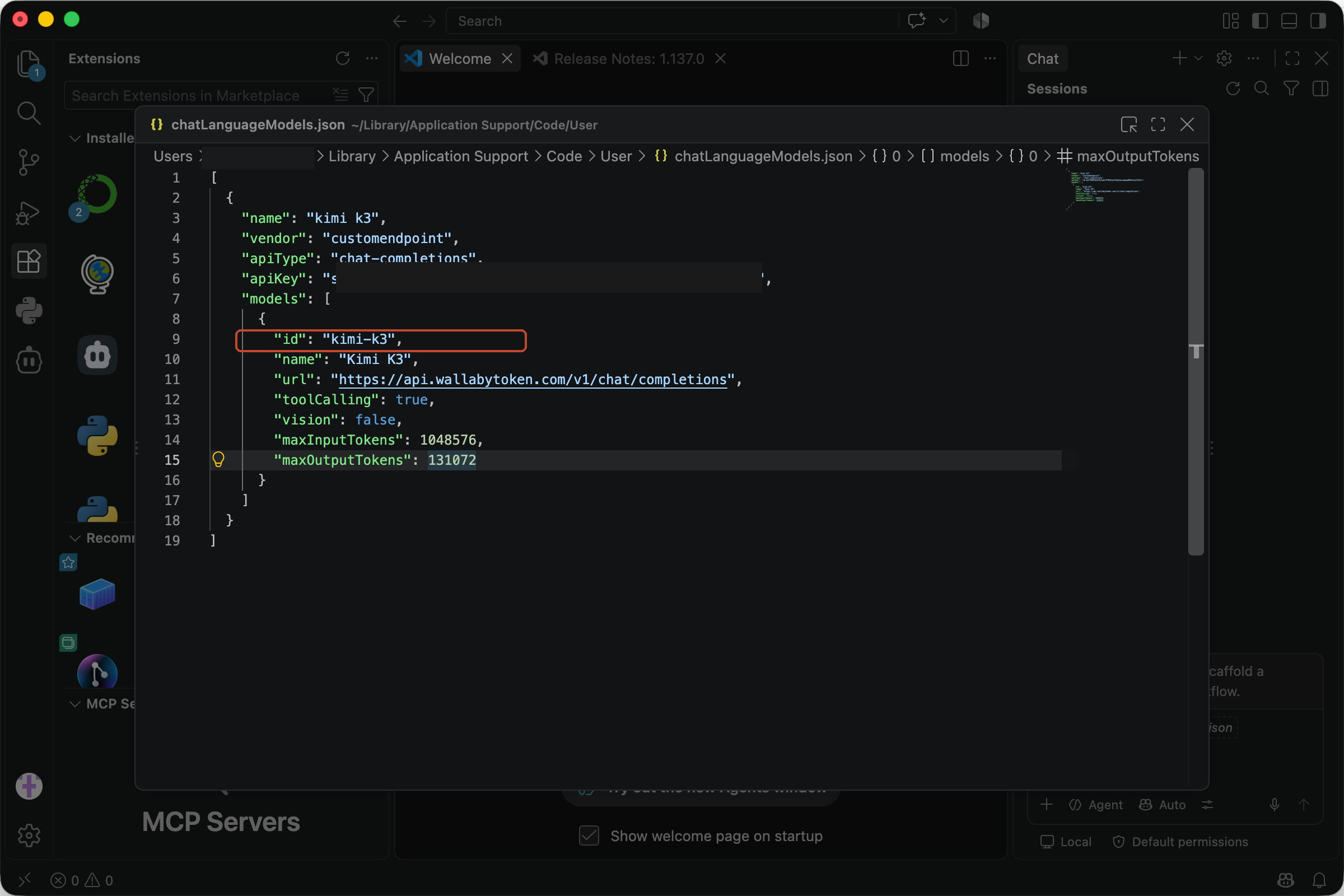Image resolution: width=1344 pixels, height=896 pixels.
Task: Select maxOutputTokens breadcrumb item
Action: pyautogui.click(x=1128, y=156)
